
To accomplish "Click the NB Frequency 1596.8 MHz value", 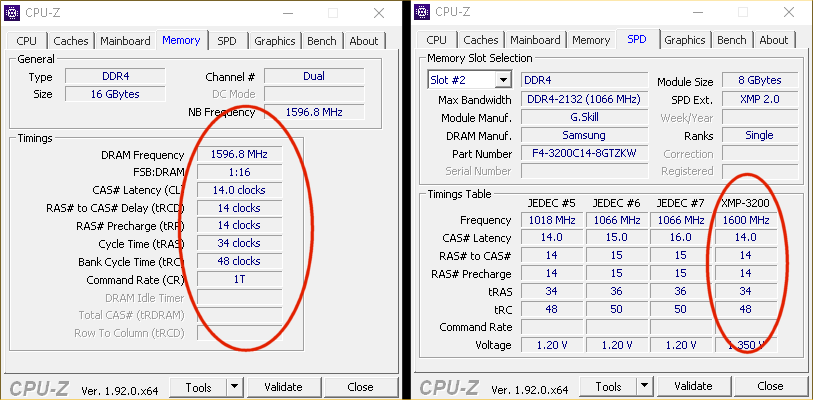I will 314,112.
